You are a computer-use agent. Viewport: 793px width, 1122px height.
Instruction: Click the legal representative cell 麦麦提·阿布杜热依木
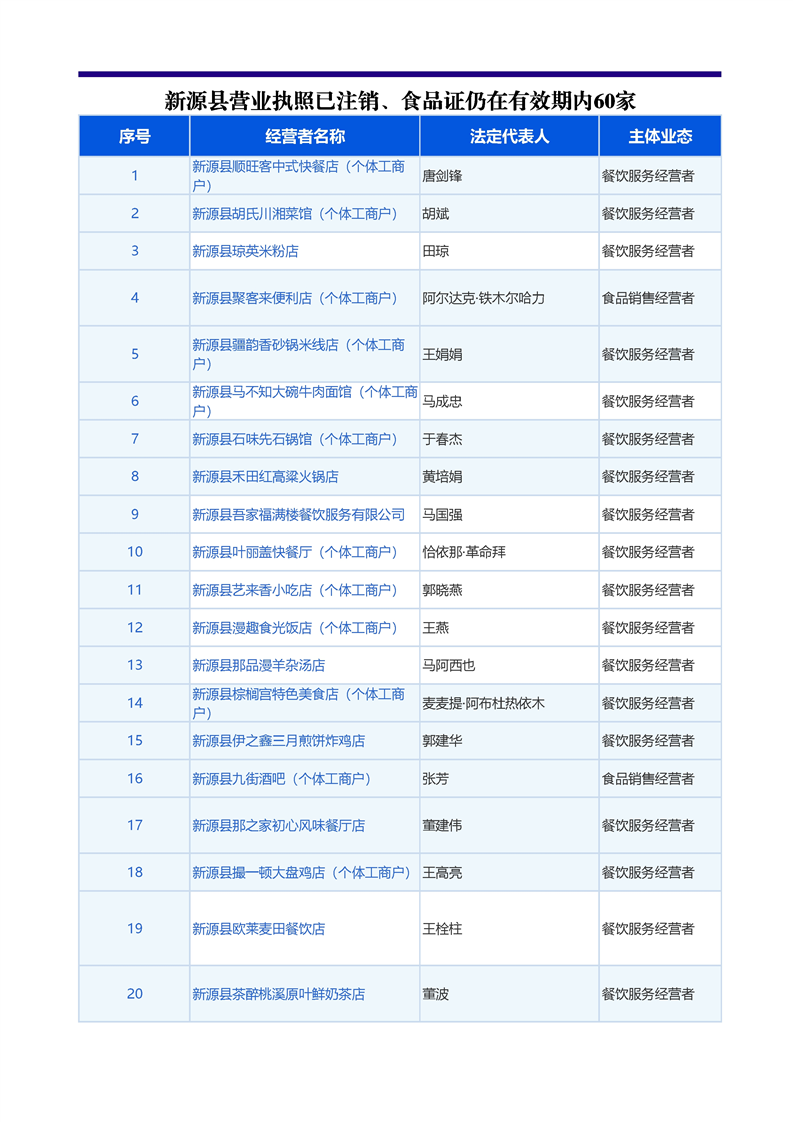pyautogui.click(x=483, y=703)
